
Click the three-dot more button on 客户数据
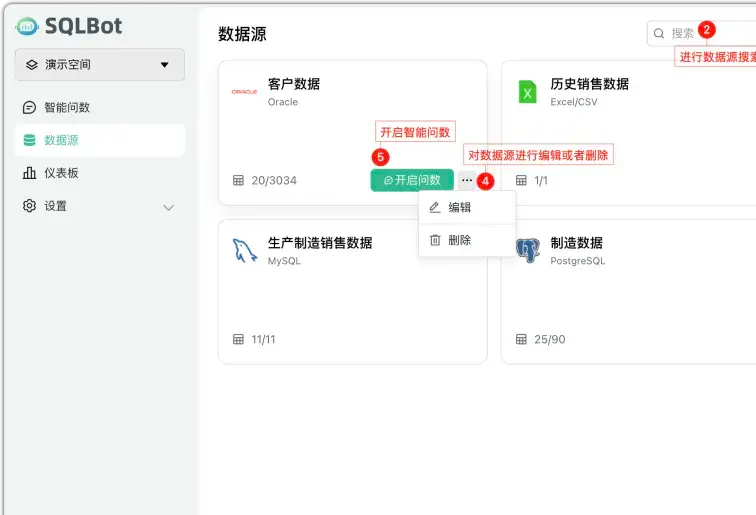tap(467, 180)
